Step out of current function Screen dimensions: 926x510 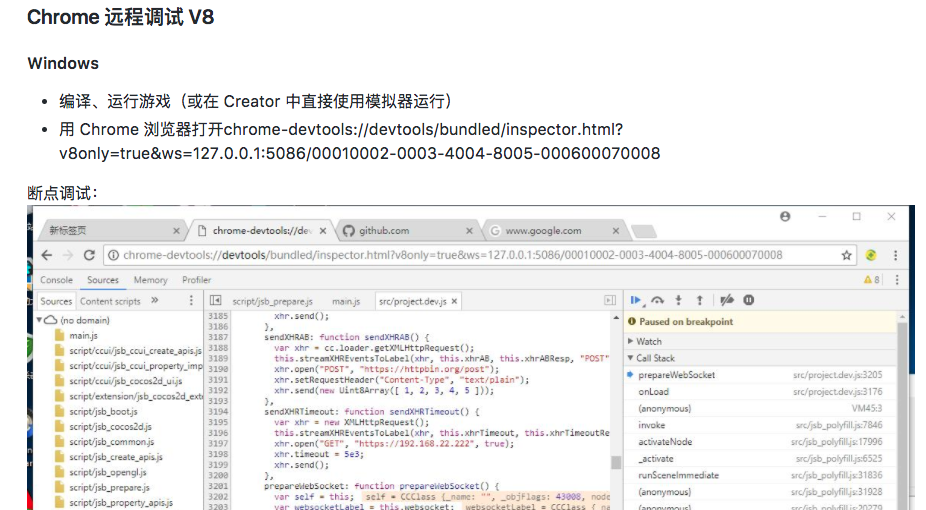tap(700, 300)
